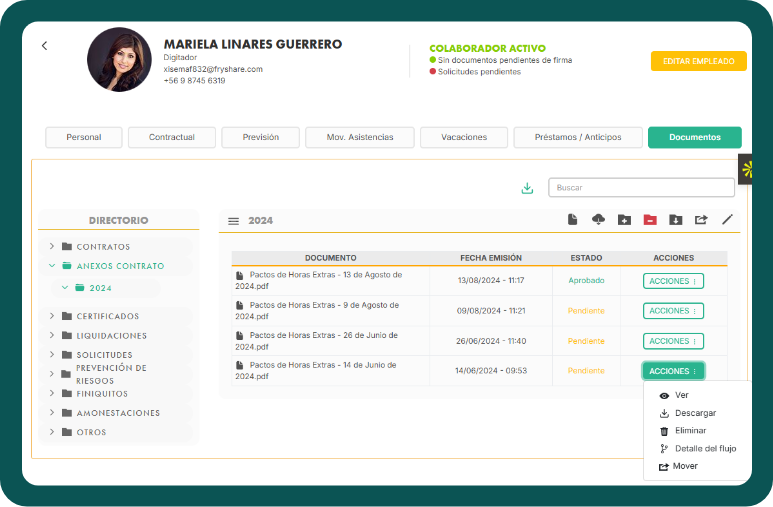Screen dimensions: 773x507
Task: Click the new document file icon
Action: 573,220
